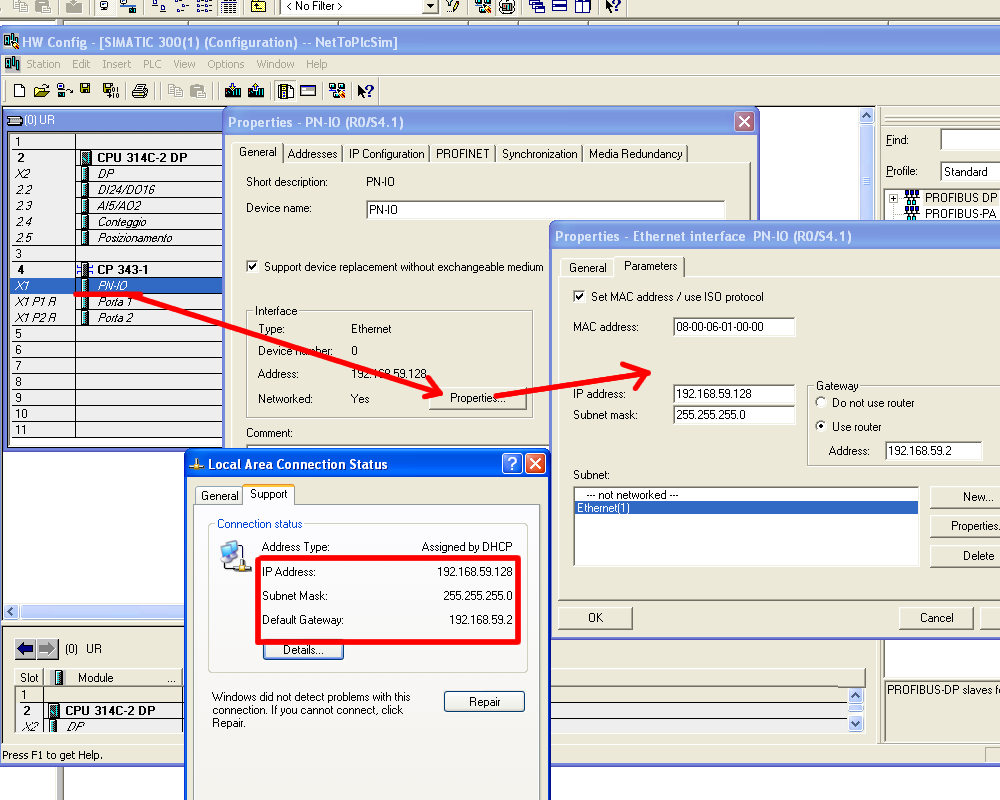
Task: Click Properties... button in the Interface group
Action: coord(478,397)
